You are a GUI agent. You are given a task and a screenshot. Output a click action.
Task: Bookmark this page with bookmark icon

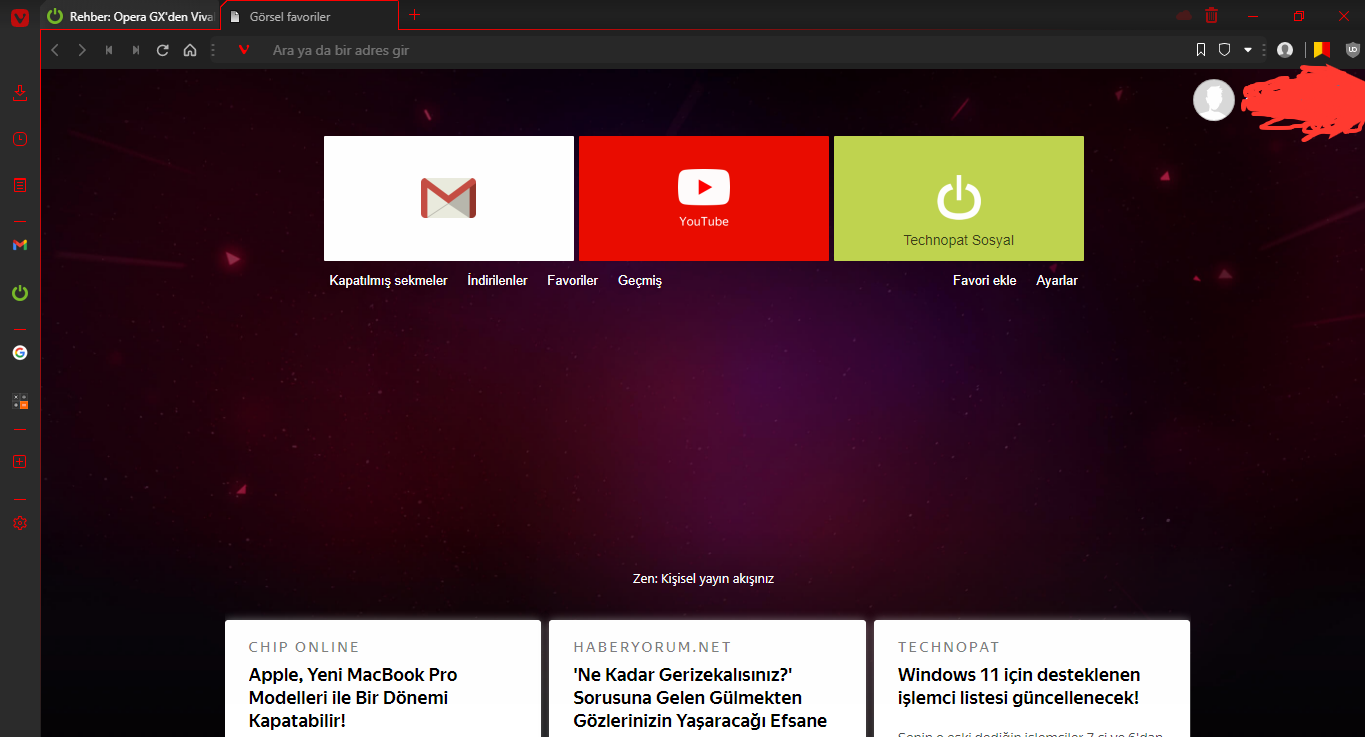(x=1201, y=50)
